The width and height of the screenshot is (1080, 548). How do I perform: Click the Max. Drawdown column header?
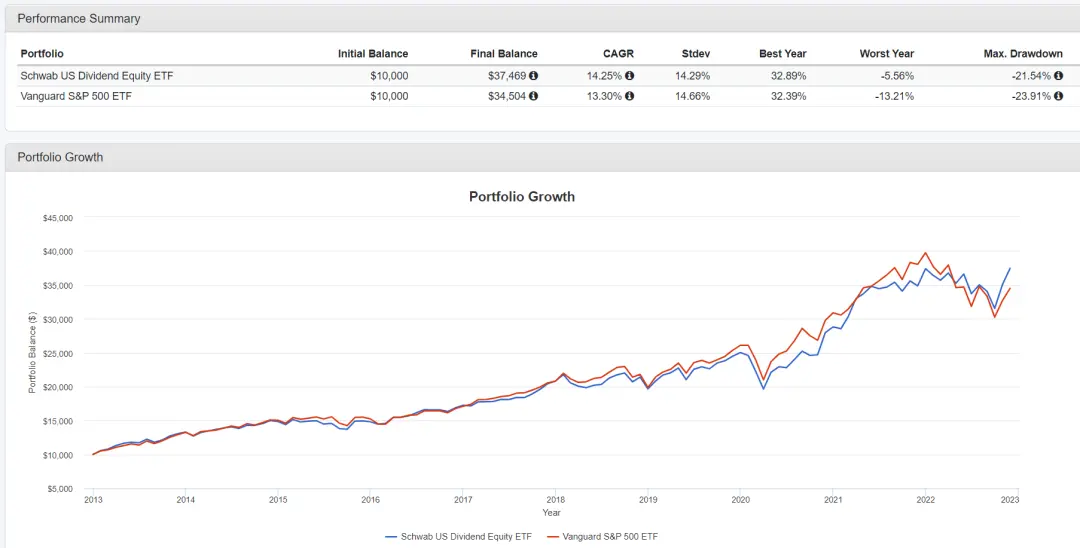coord(1023,54)
